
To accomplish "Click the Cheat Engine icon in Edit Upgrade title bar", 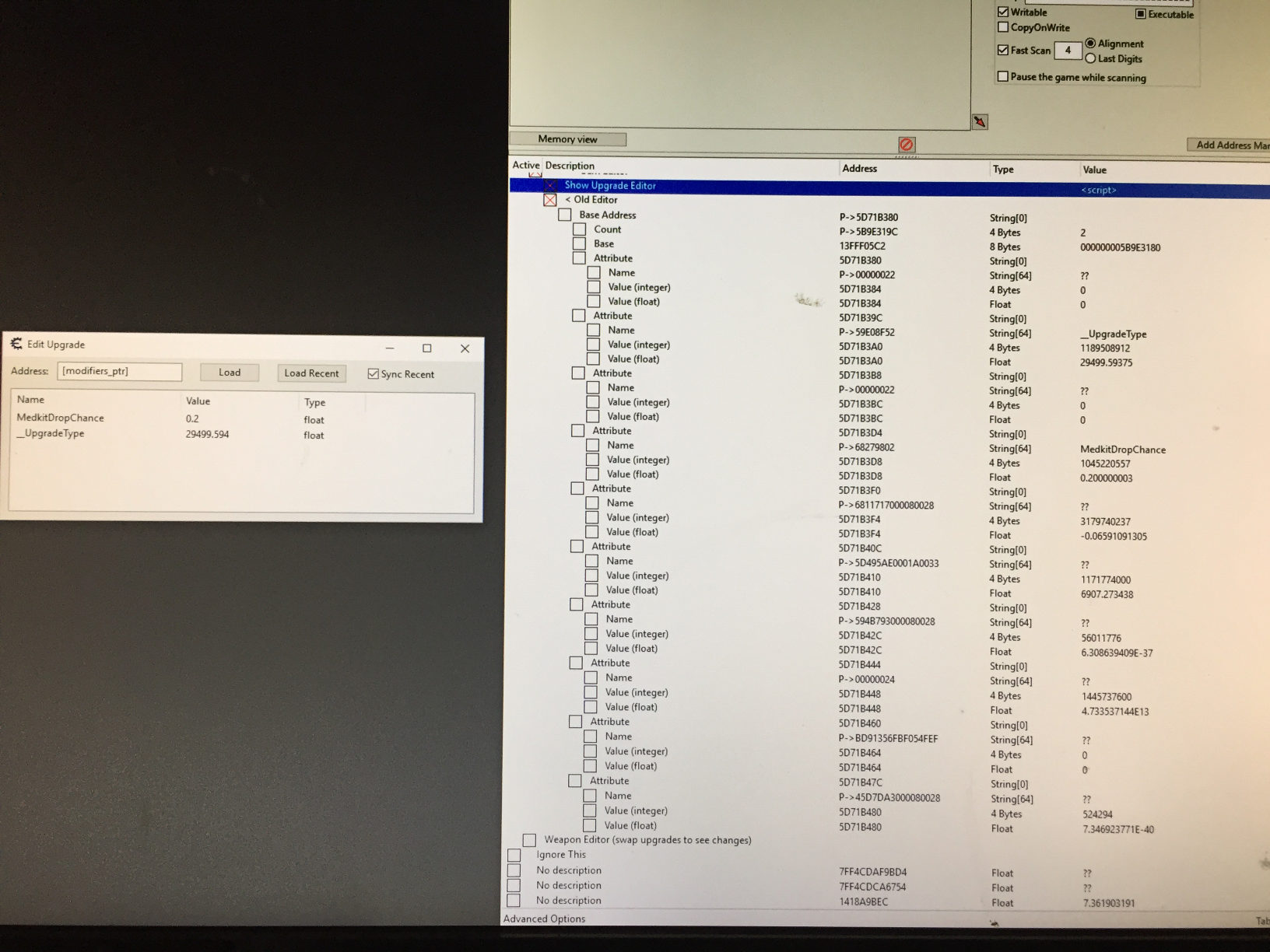I will pos(16,344).
